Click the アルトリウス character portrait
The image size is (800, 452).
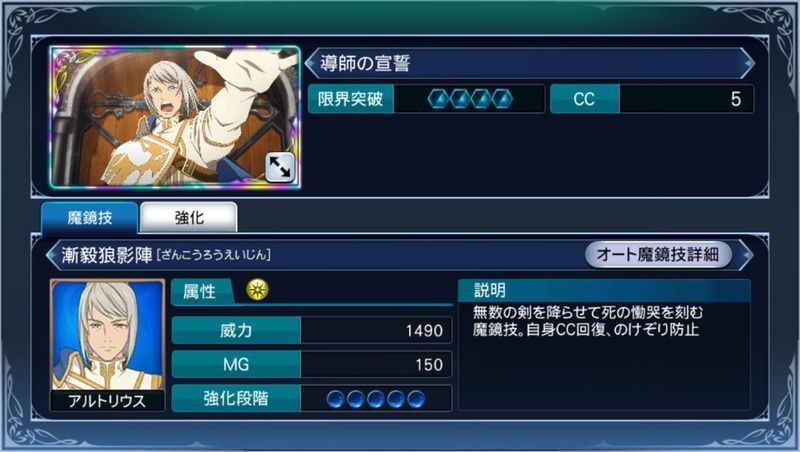click(x=107, y=344)
